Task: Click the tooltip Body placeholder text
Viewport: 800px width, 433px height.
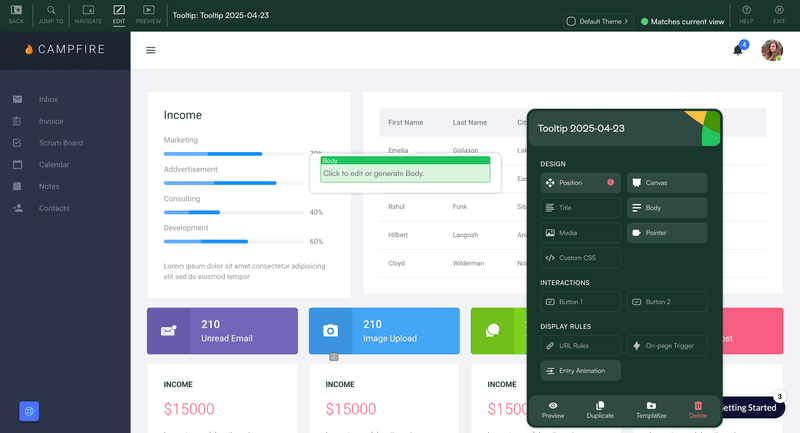Action: (373, 173)
